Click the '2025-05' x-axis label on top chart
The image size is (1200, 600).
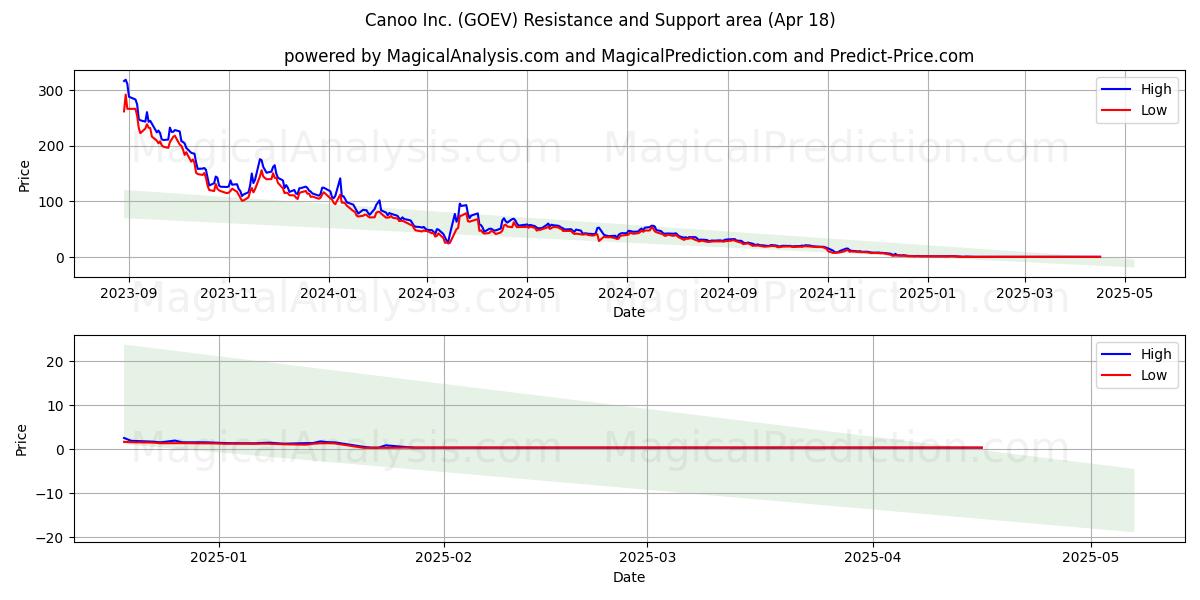coord(1125,294)
